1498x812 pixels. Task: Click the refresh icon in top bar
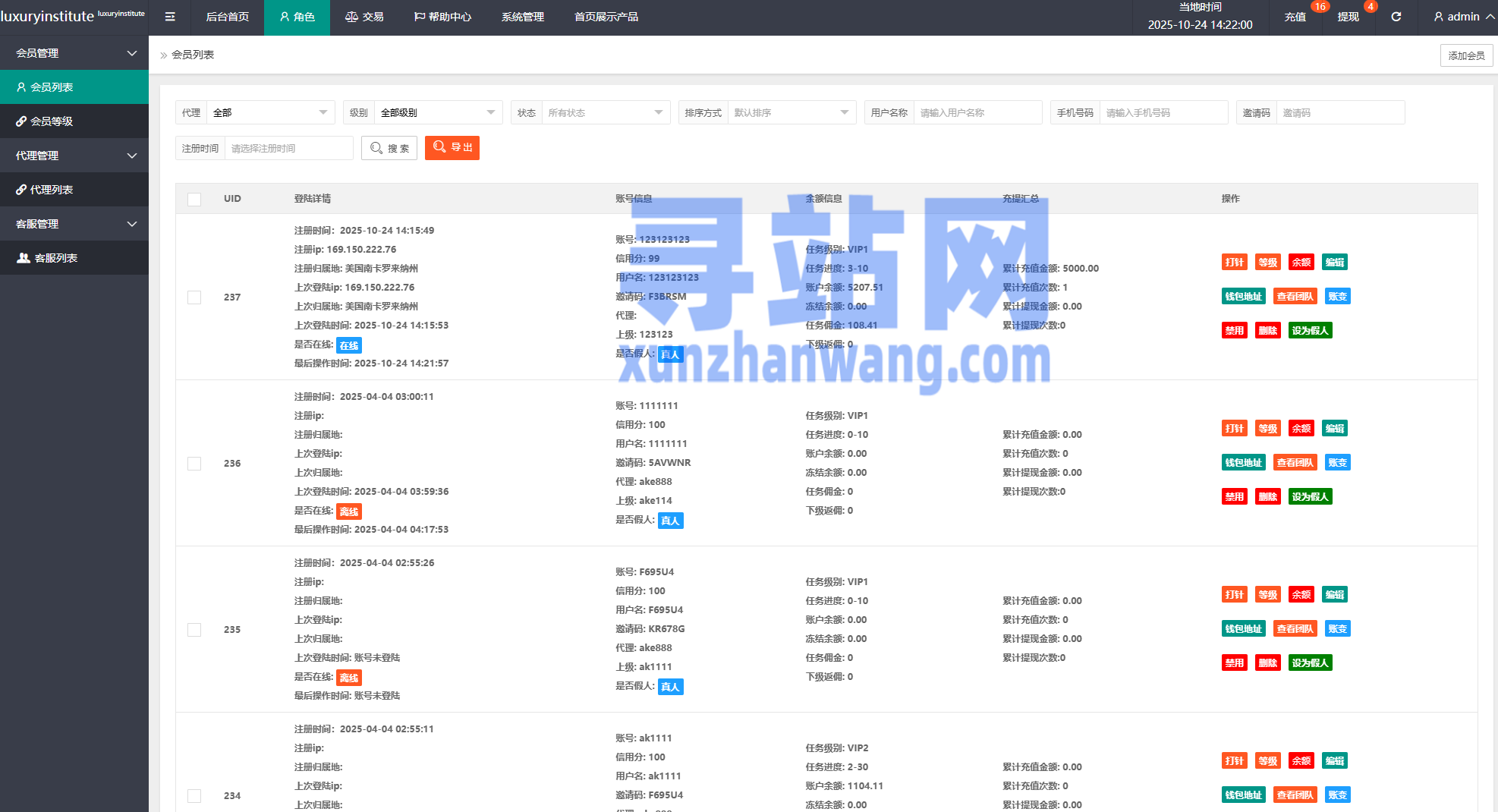[x=1396, y=17]
